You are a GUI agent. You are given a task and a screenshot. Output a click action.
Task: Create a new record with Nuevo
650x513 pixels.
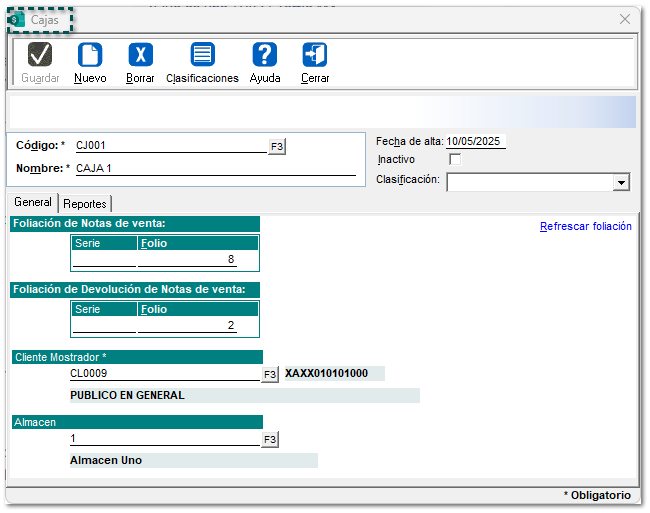(90, 55)
